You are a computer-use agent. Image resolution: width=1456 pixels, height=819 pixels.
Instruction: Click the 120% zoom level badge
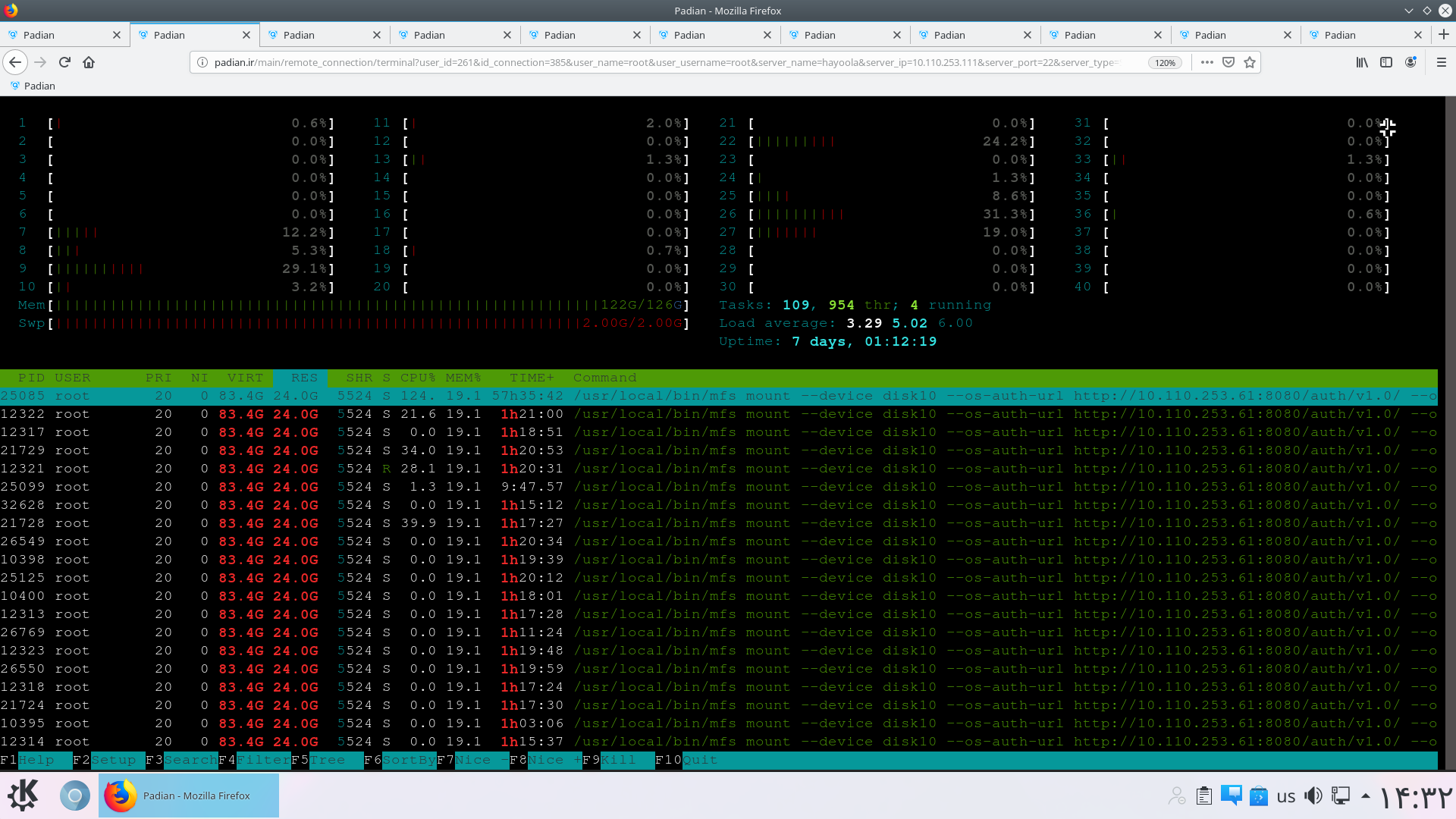pyautogui.click(x=1165, y=63)
